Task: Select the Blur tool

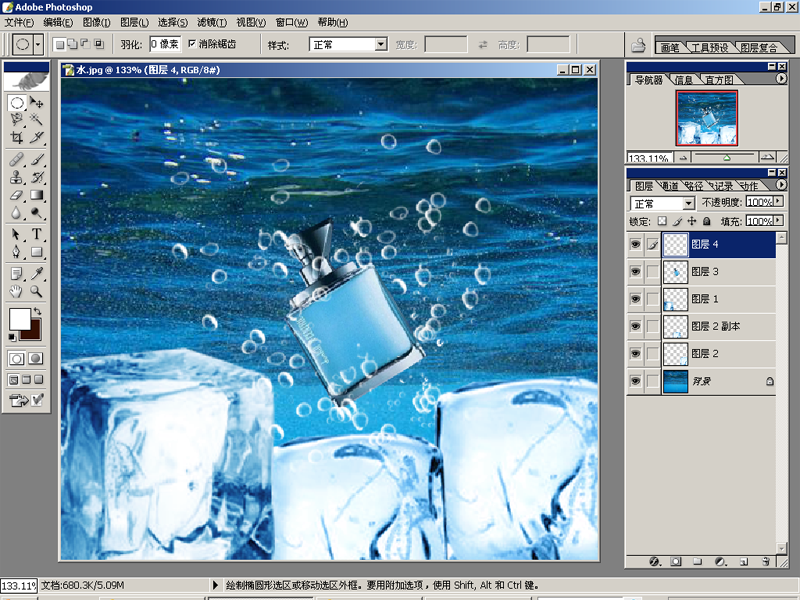Action: (x=17, y=212)
